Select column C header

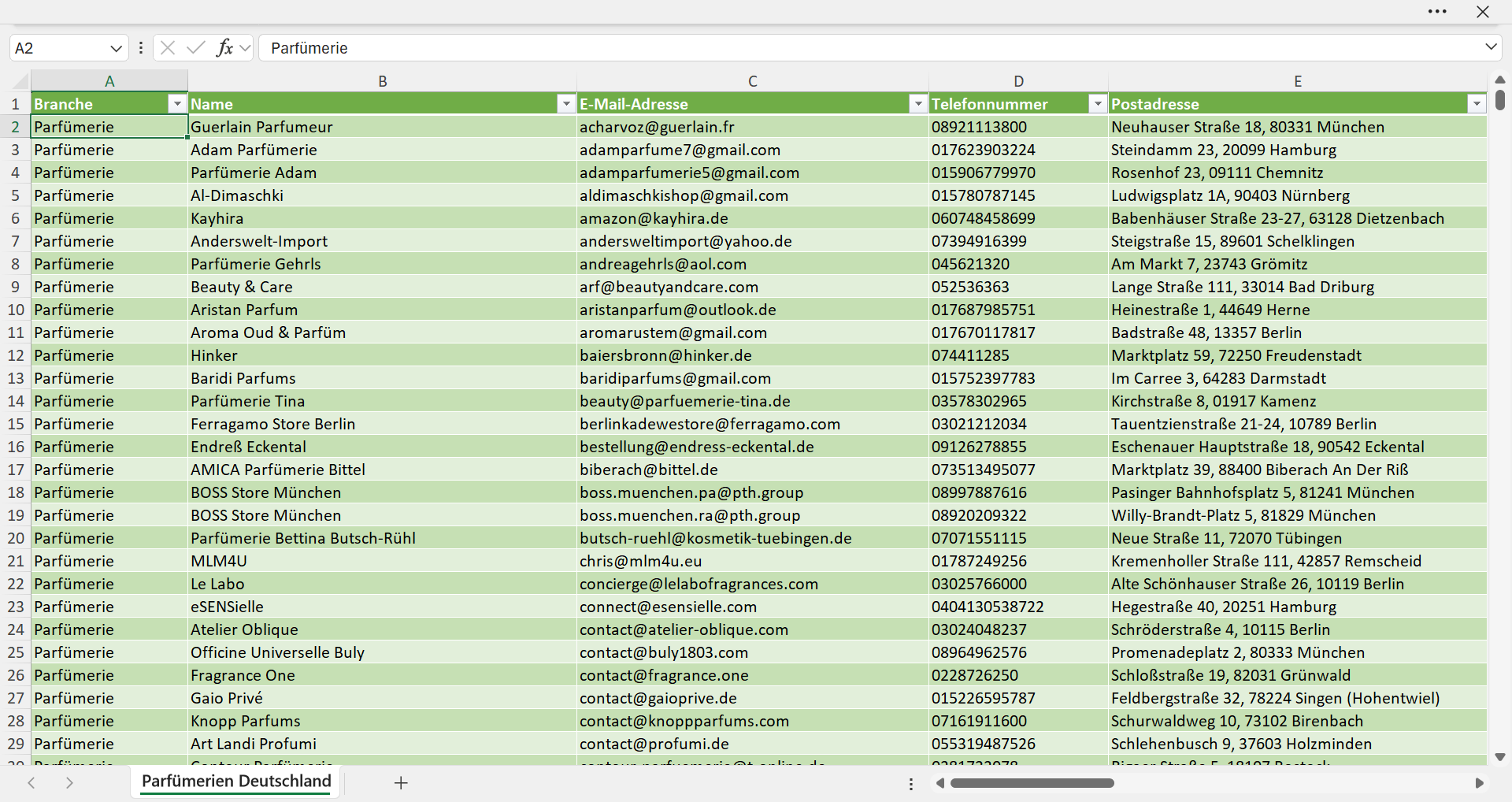(x=753, y=81)
